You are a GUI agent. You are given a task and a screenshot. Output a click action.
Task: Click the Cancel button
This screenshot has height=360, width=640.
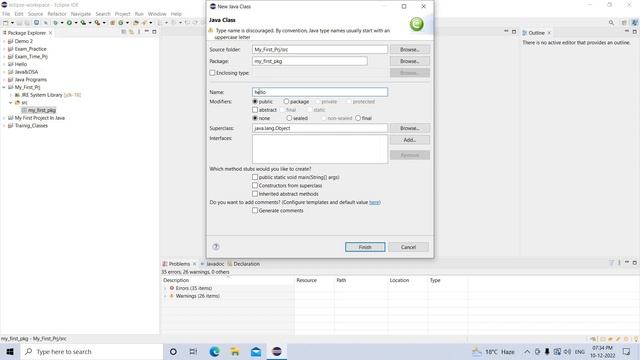pyautogui.click(x=408, y=247)
